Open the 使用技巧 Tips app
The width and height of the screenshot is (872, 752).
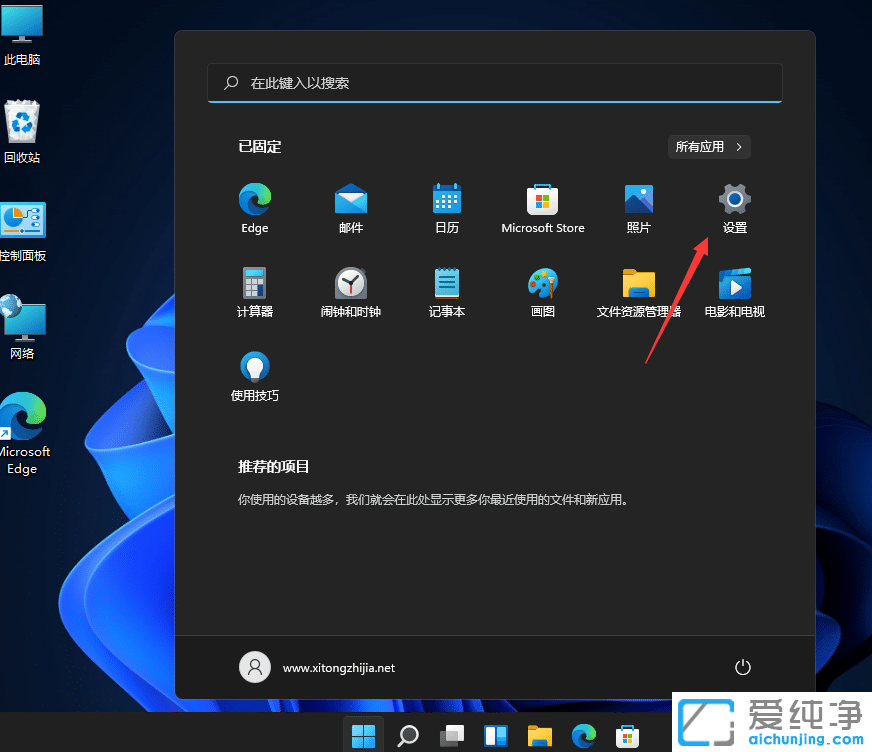pos(255,367)
